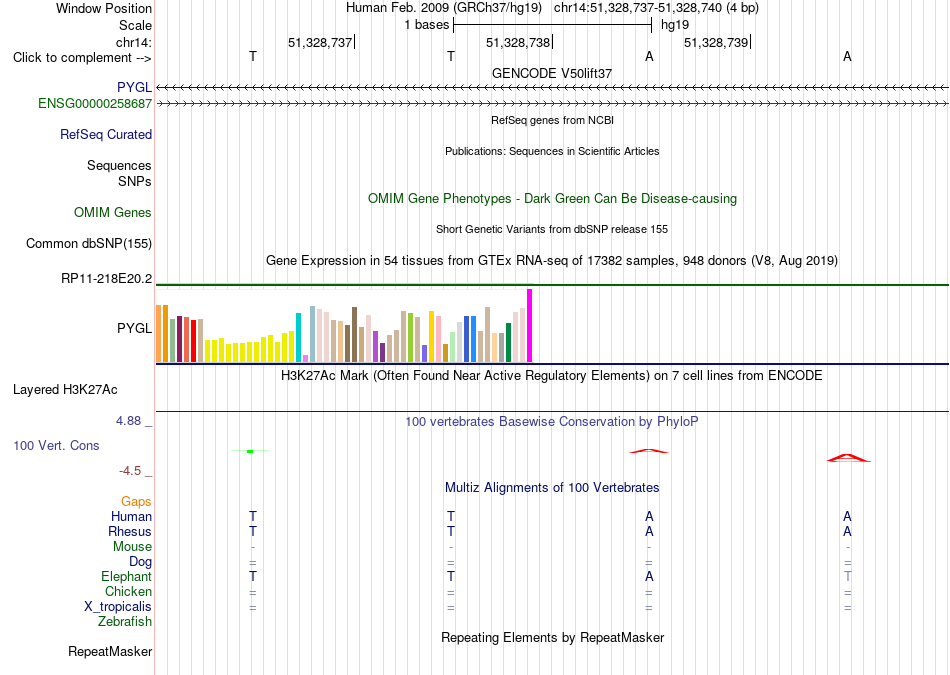Select the 'Scale' track label
The height and width of the screenshot is (675, 950).
[x=135, y=25]
